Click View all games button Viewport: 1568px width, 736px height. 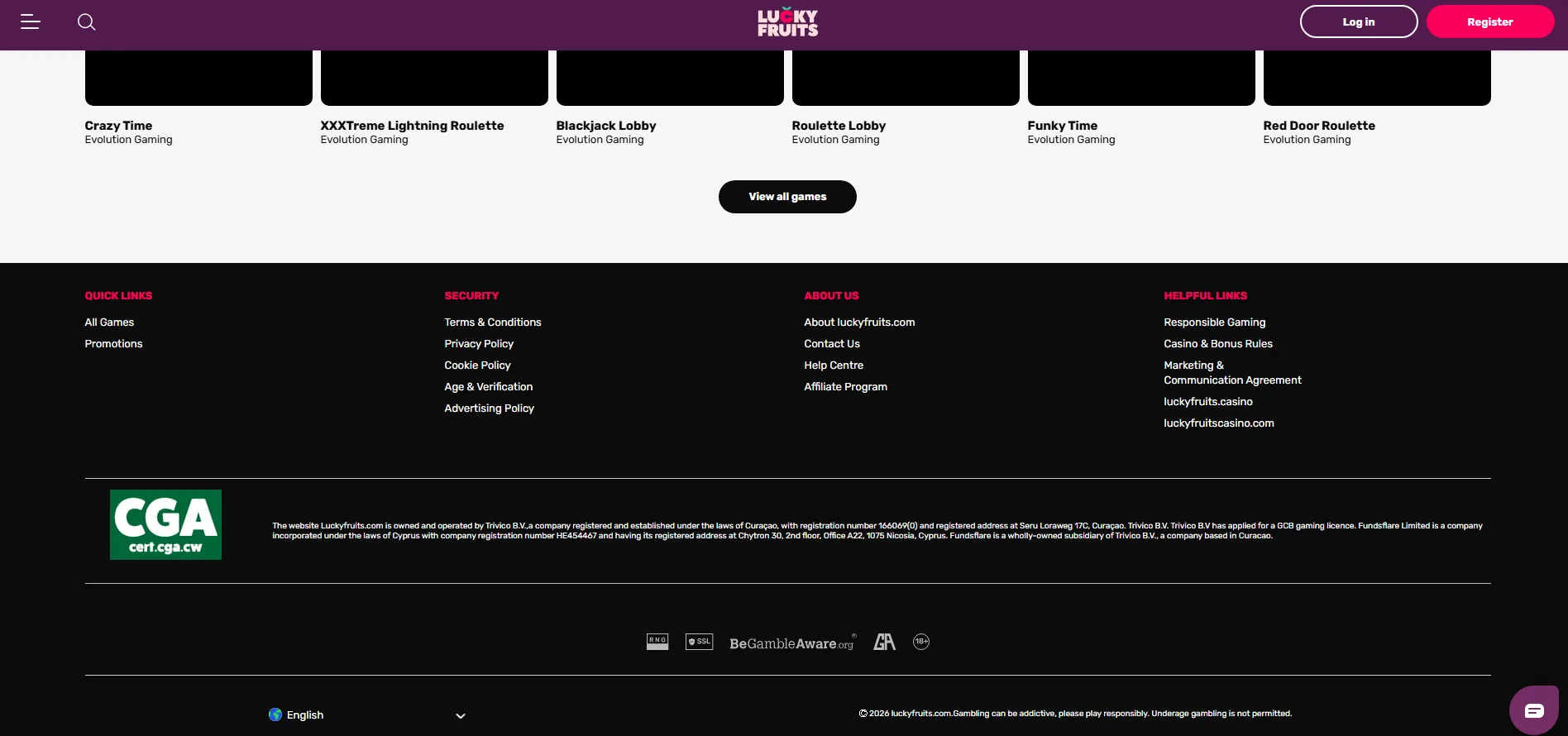coord(787,197)
